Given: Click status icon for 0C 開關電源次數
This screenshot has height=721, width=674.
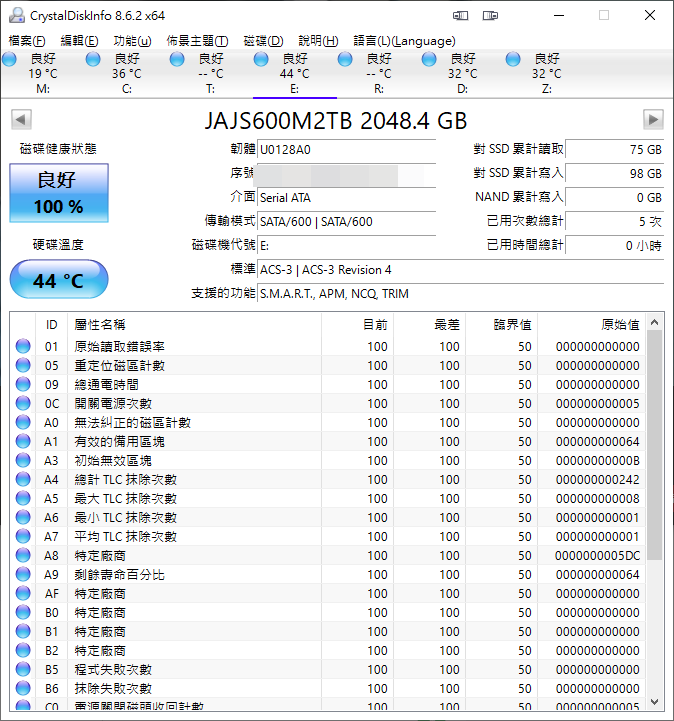Looking at the screenshot, I should pyautogui.click(x=23, y=403).
